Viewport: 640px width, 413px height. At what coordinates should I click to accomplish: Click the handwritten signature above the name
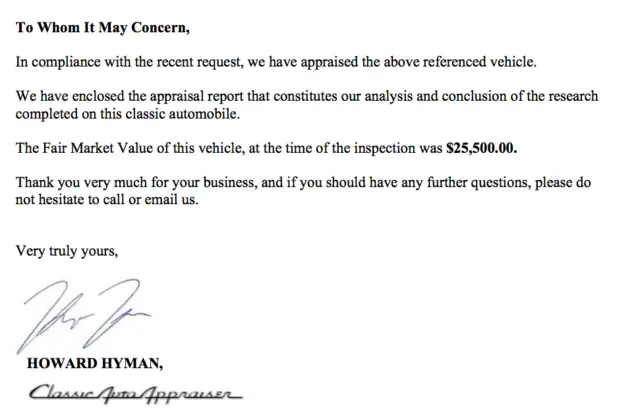click(84, 316)
